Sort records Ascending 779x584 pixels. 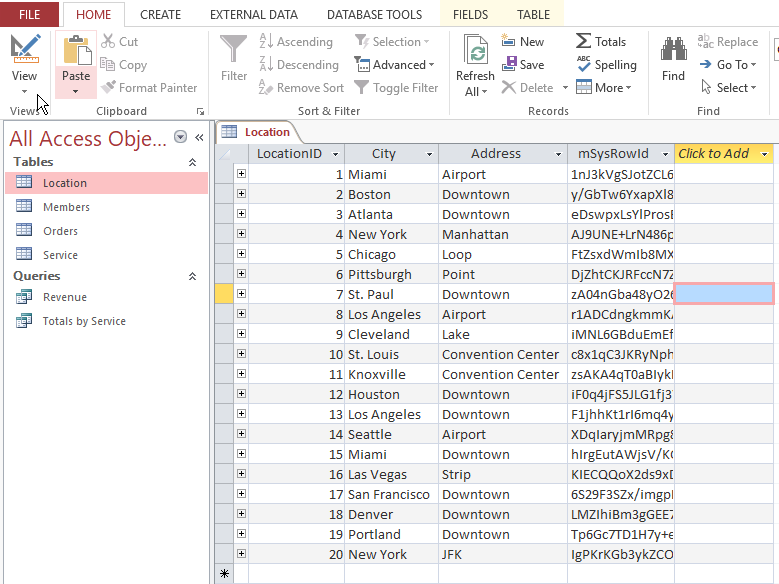296,41
